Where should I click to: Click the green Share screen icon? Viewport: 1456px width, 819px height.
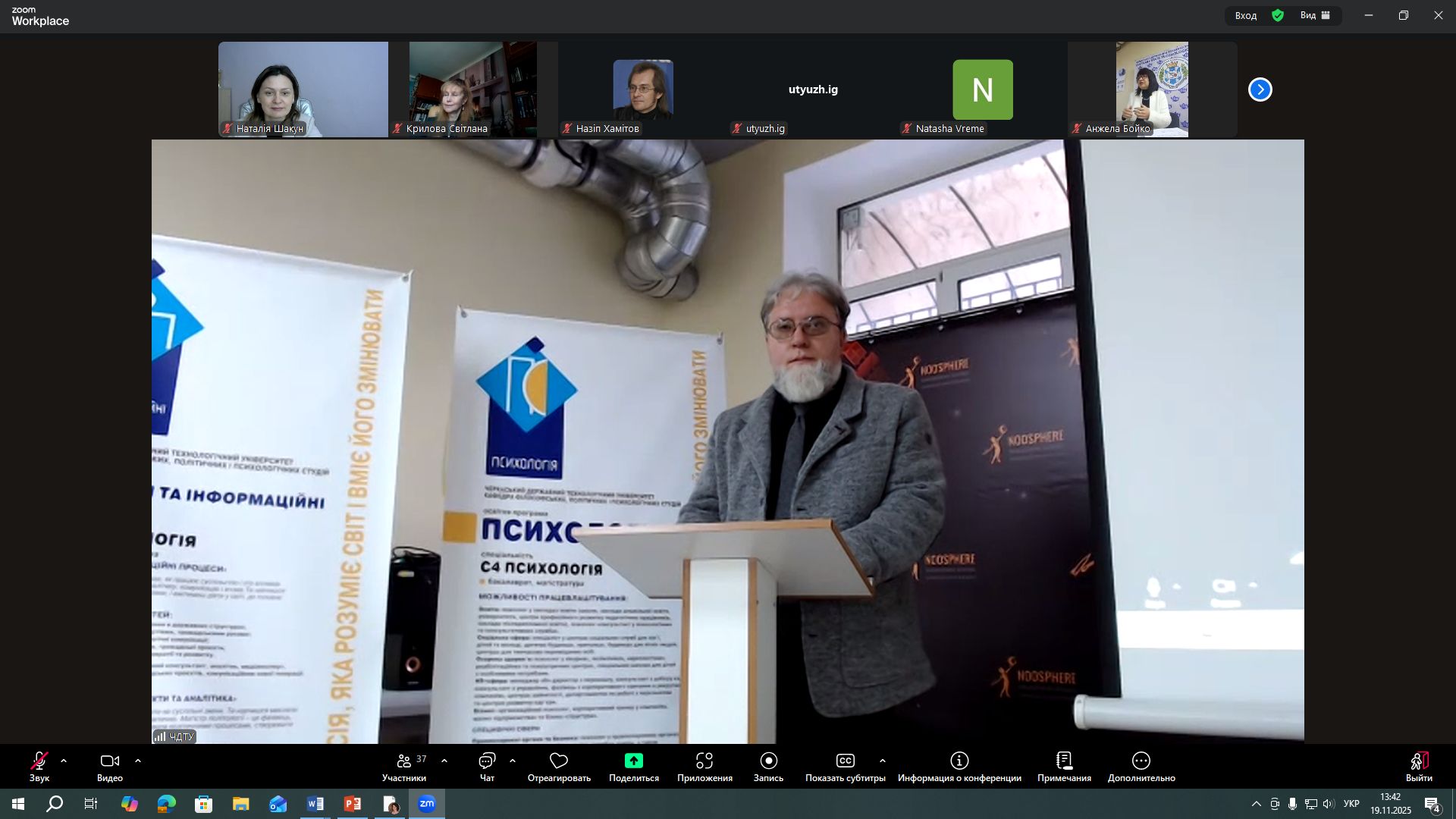(633, 761)
